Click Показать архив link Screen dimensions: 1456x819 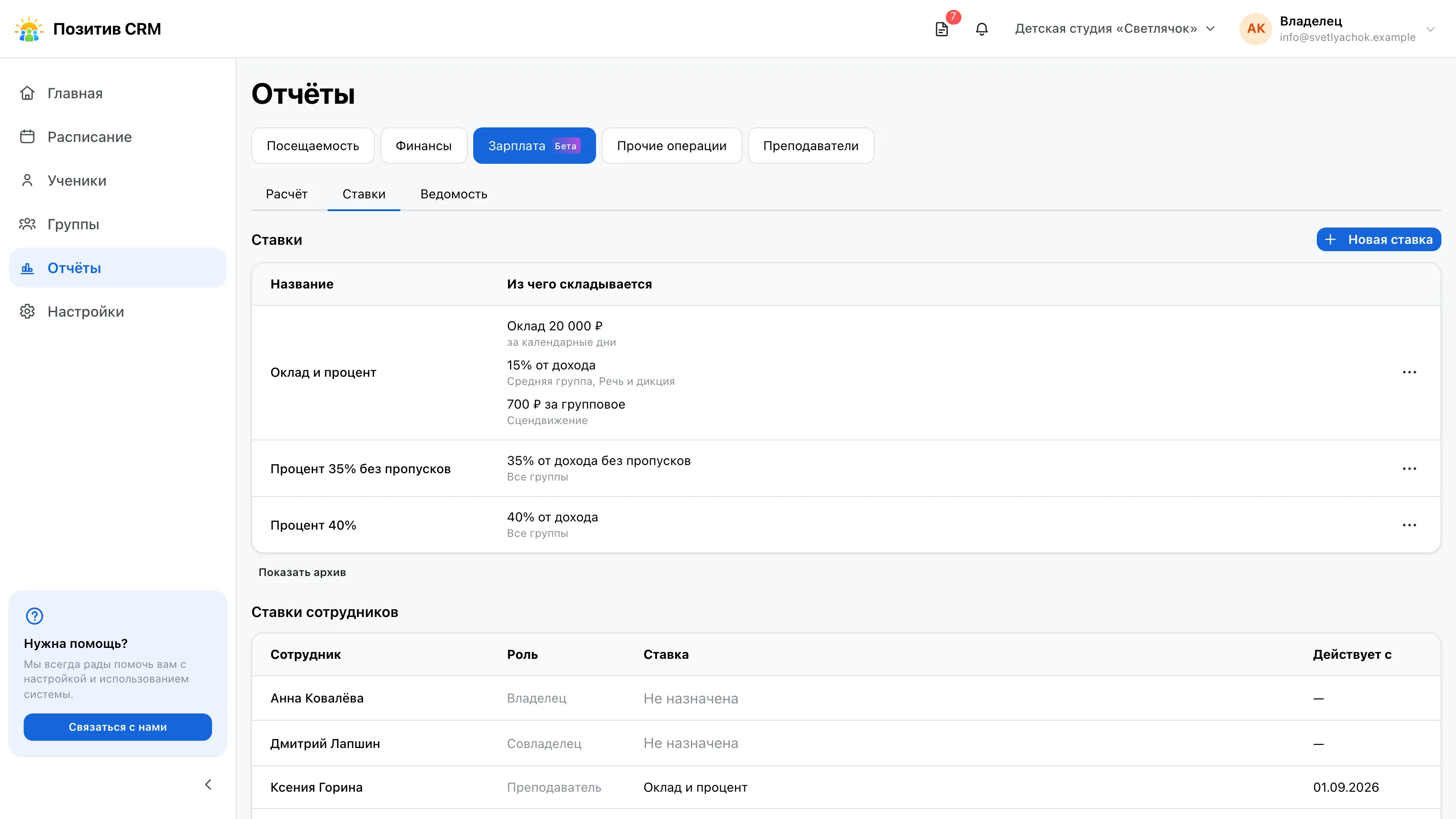(x=302, y=572)
